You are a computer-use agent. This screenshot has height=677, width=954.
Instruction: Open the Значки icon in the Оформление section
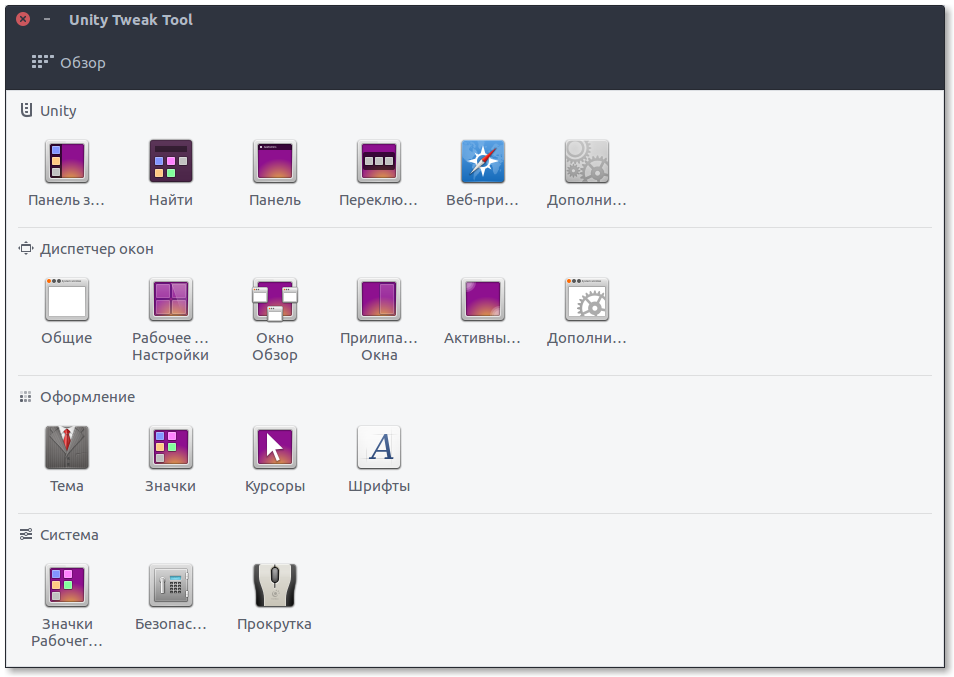(x=171, y=447)
